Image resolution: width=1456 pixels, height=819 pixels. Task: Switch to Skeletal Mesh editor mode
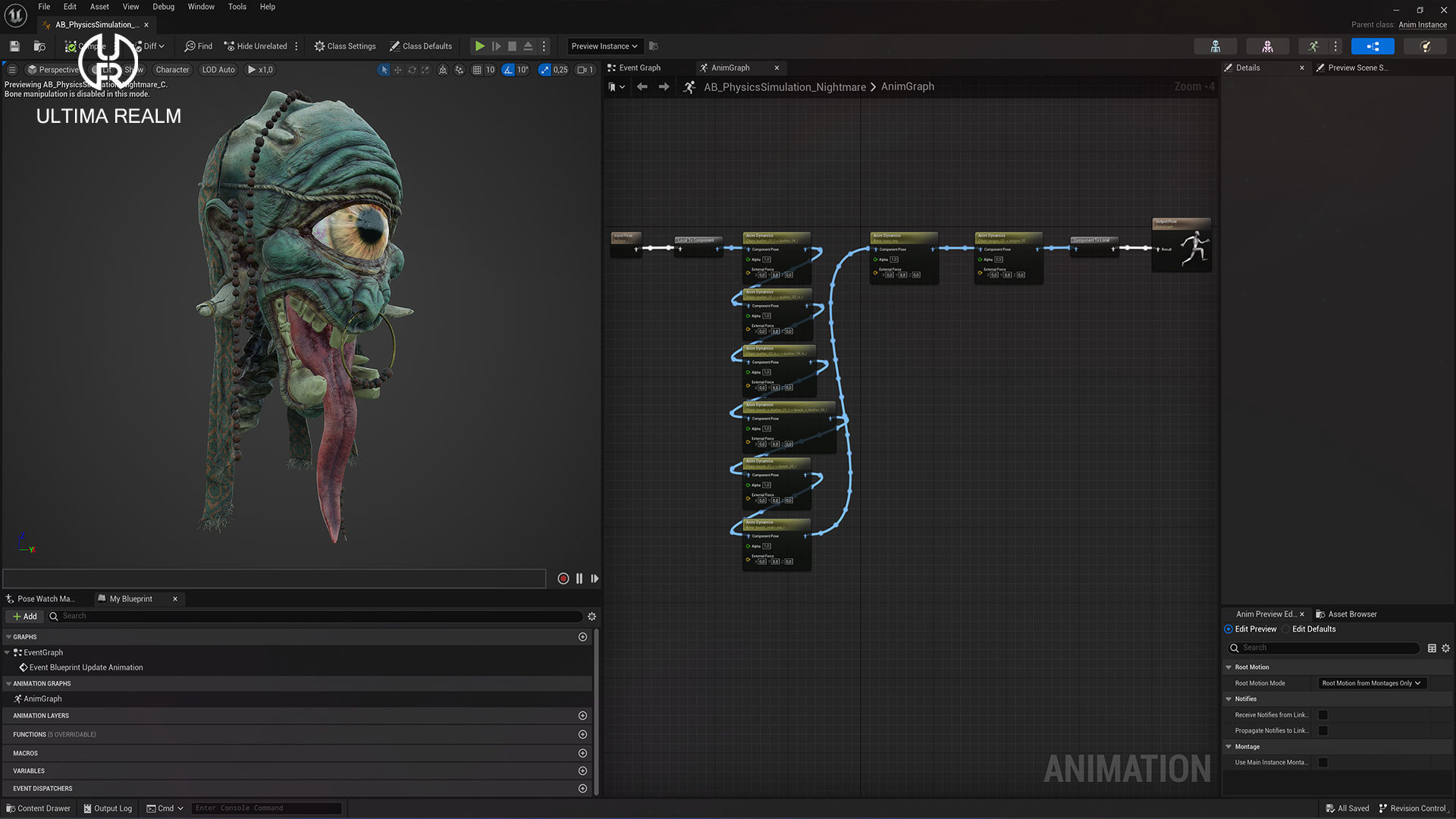coord(1267,46)
